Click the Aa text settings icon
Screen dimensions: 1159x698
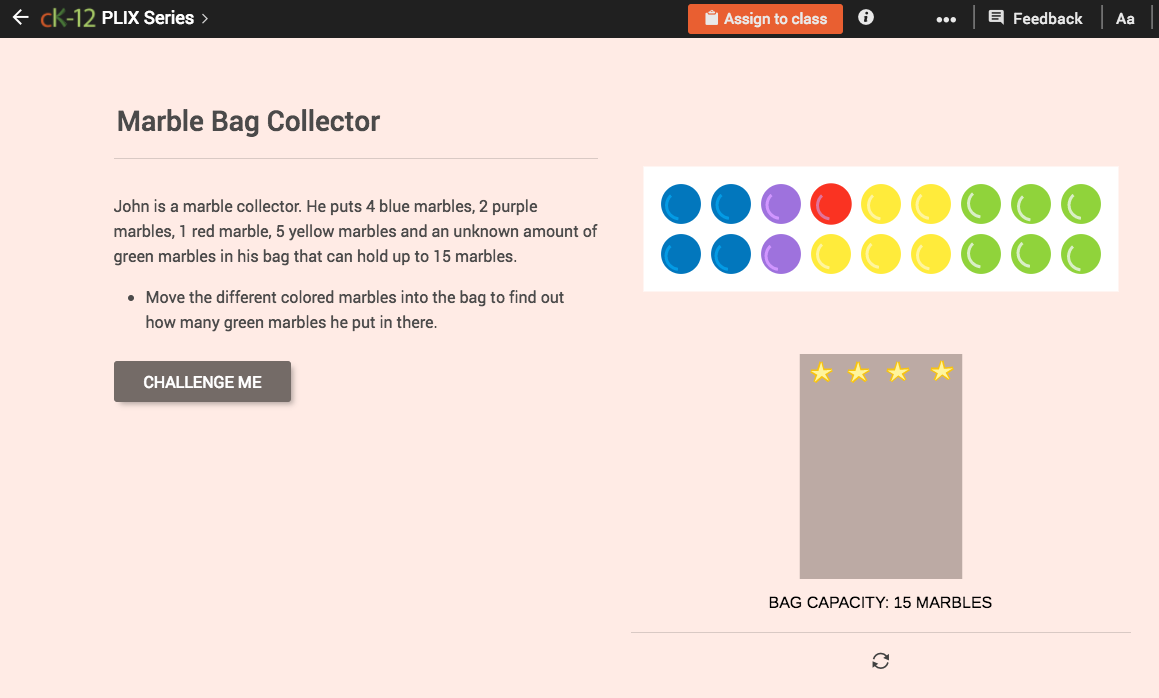tap(1126, 17)
